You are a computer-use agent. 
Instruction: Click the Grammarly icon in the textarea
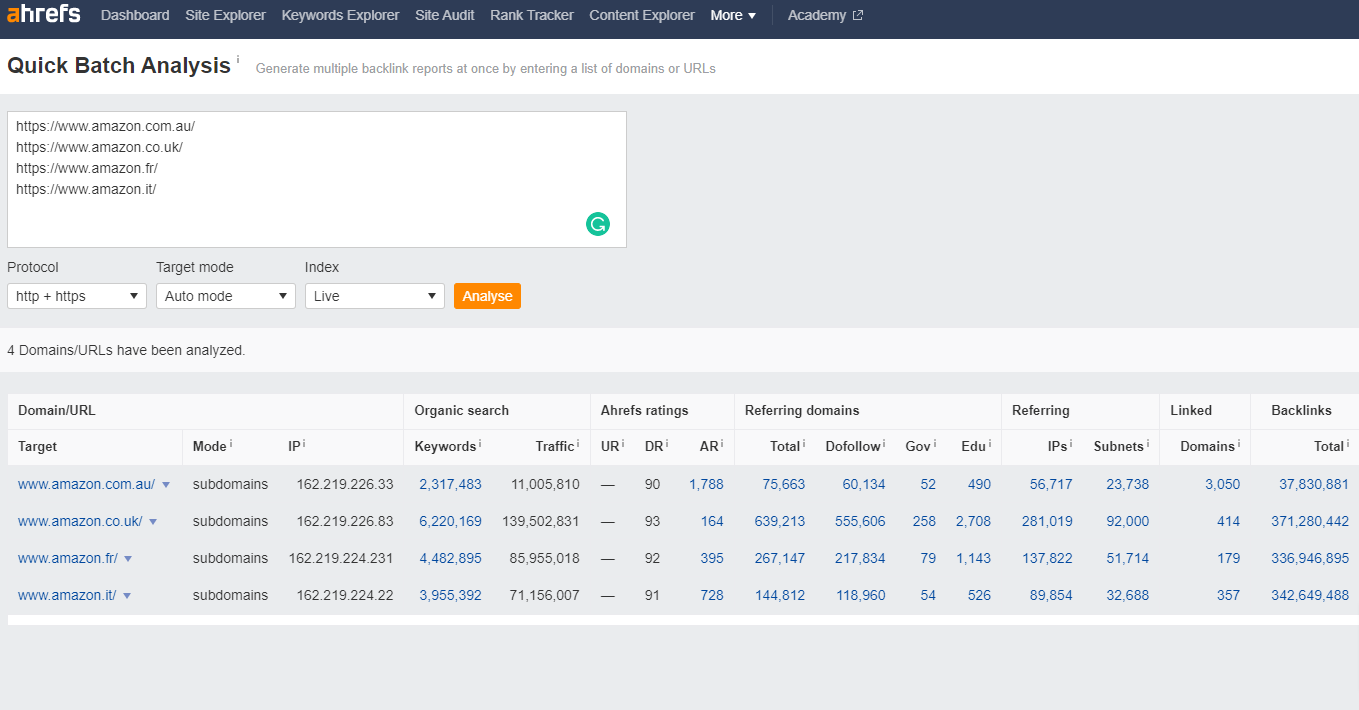pos(598,224)
